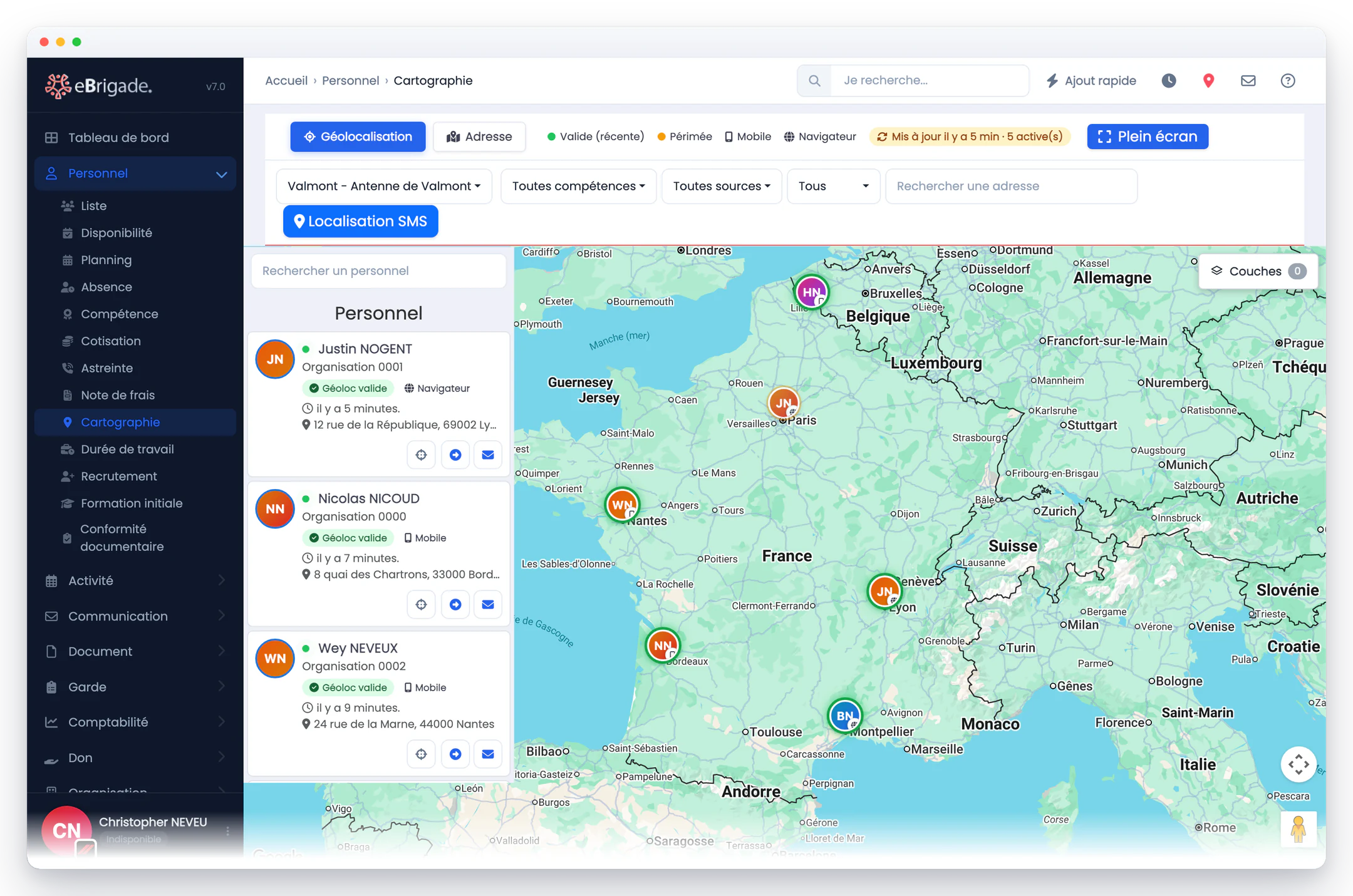1353x896 pixels.
Task: Expand the Activité sidebar section
Action: (x=135, y=580)
